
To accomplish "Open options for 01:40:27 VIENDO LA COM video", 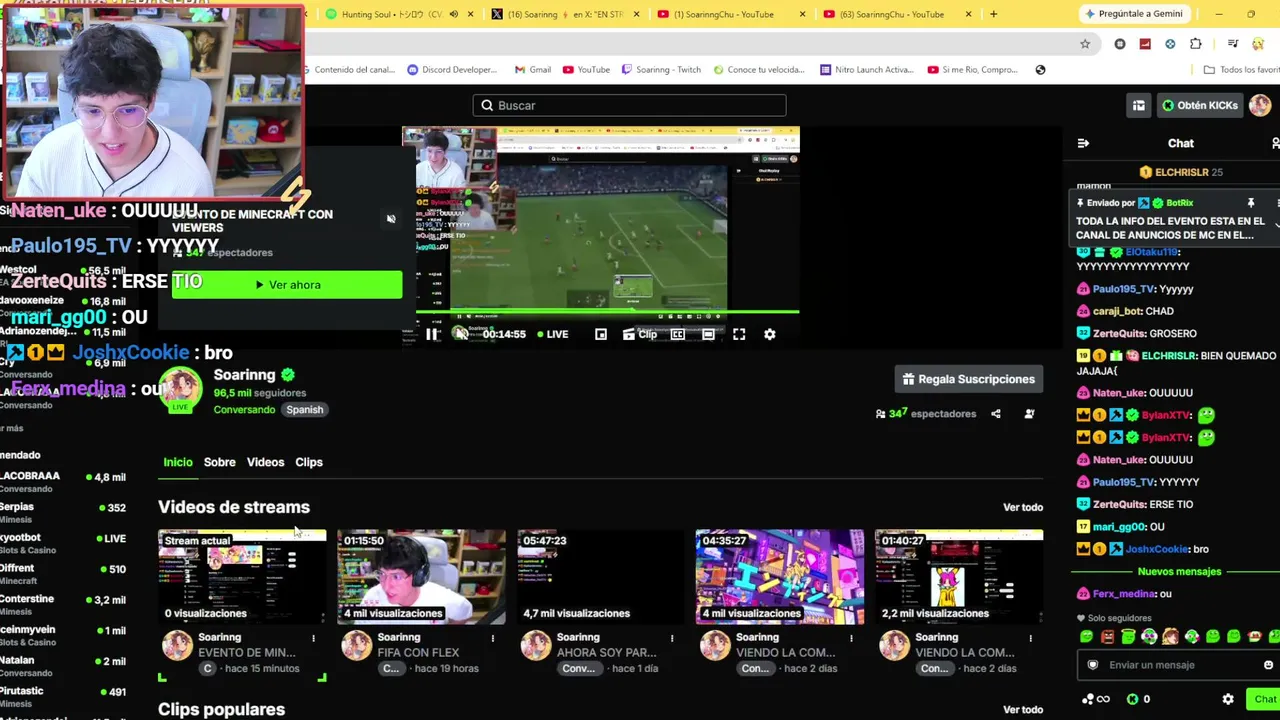I will coord(1030,638).
